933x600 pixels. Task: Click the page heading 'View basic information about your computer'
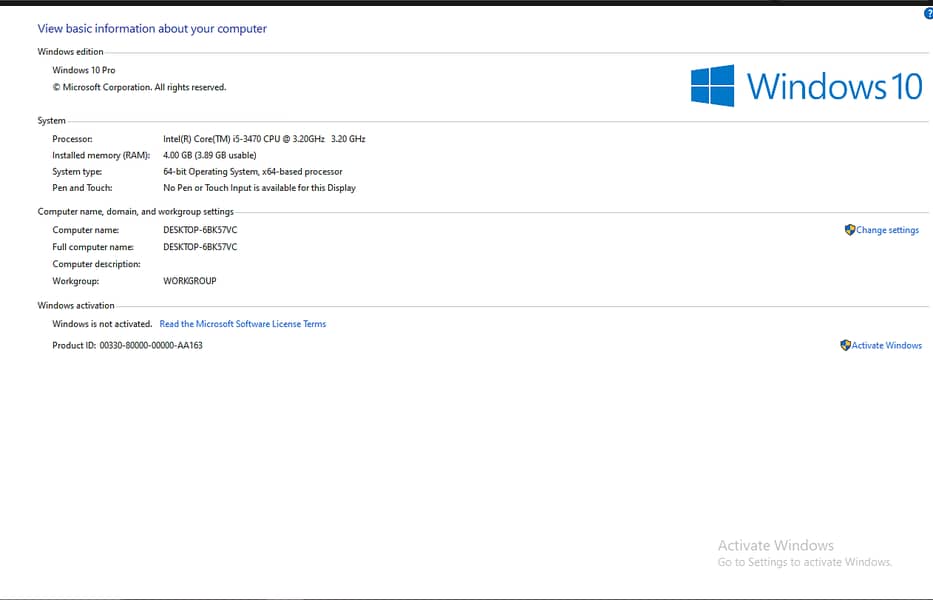pos(152,29)
